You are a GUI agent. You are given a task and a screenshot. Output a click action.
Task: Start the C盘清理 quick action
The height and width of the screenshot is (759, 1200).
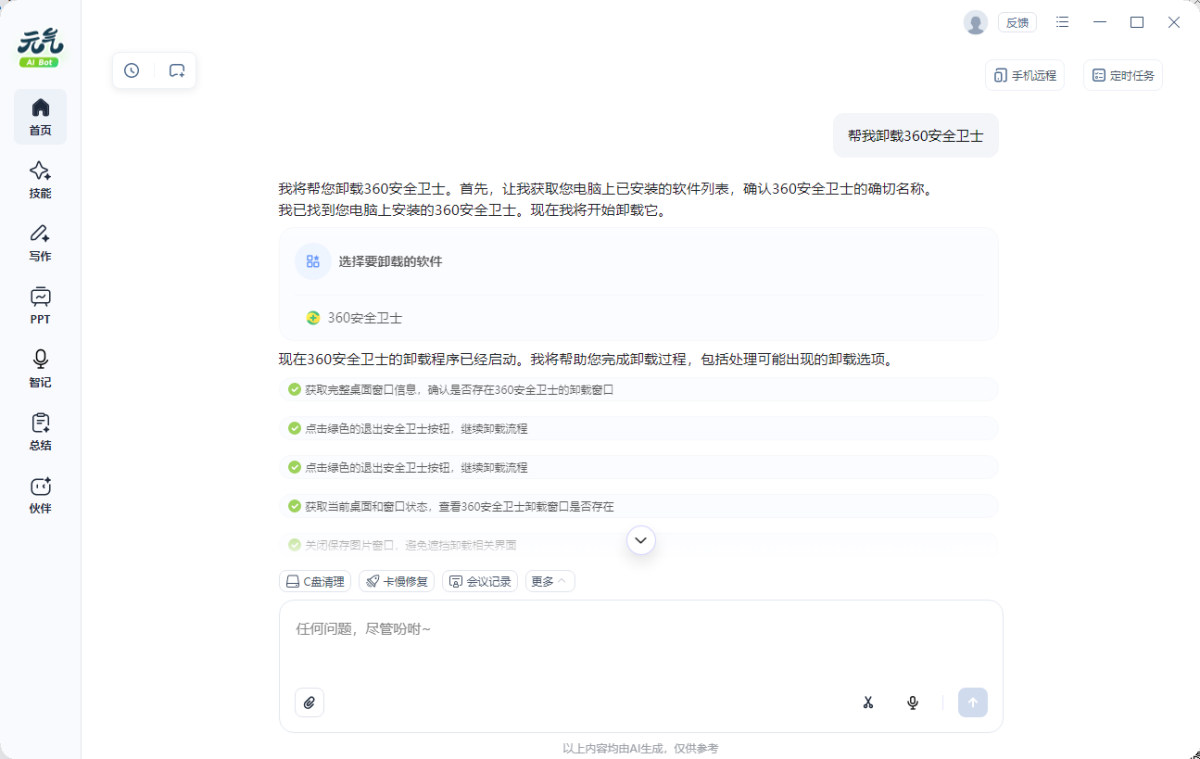(314, 580)
